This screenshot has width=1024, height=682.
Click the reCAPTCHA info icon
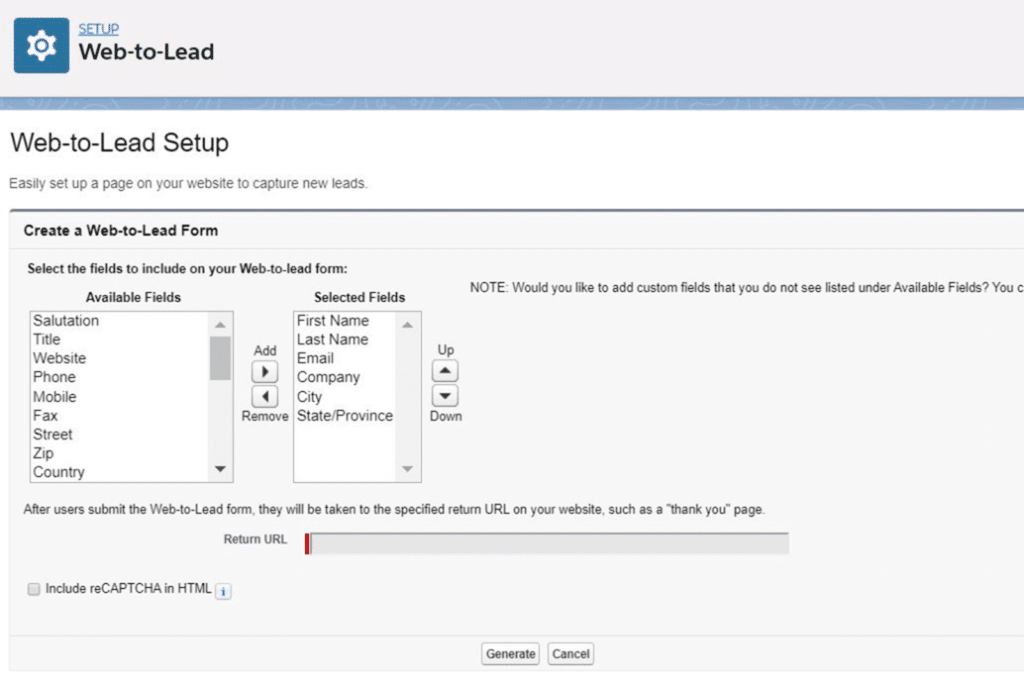point(223,591)
